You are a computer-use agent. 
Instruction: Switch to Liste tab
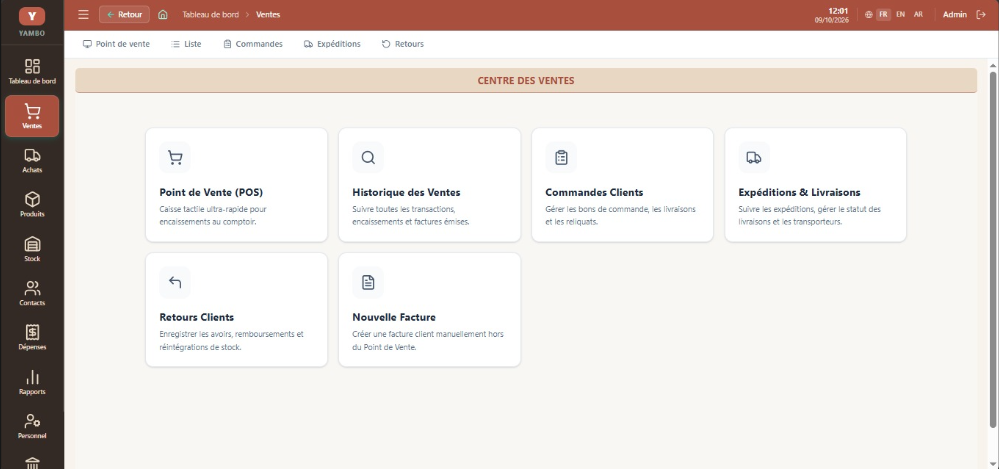click(186, 44)
